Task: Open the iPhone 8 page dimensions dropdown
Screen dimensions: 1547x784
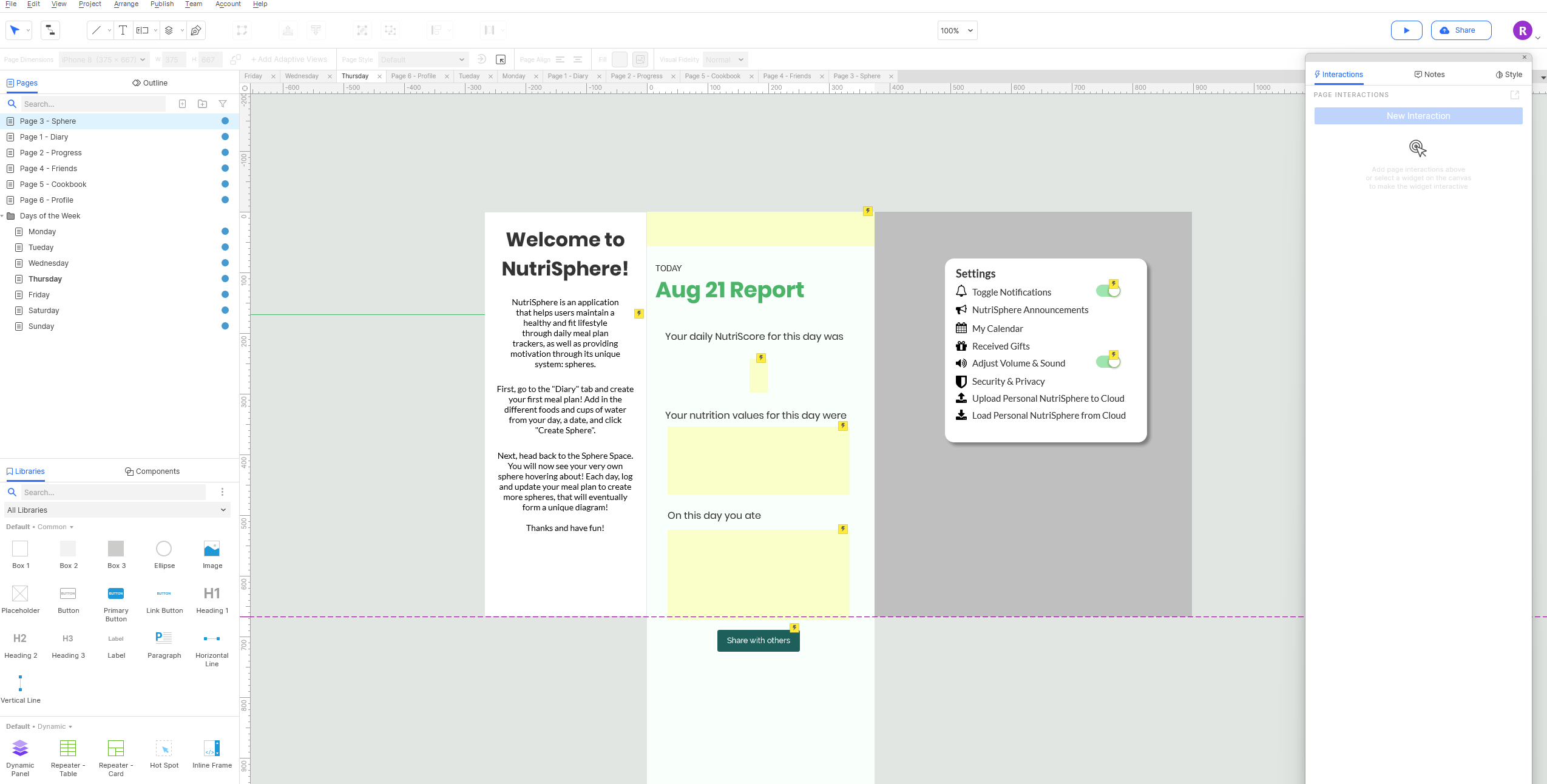Action: (x=103, y=59)
